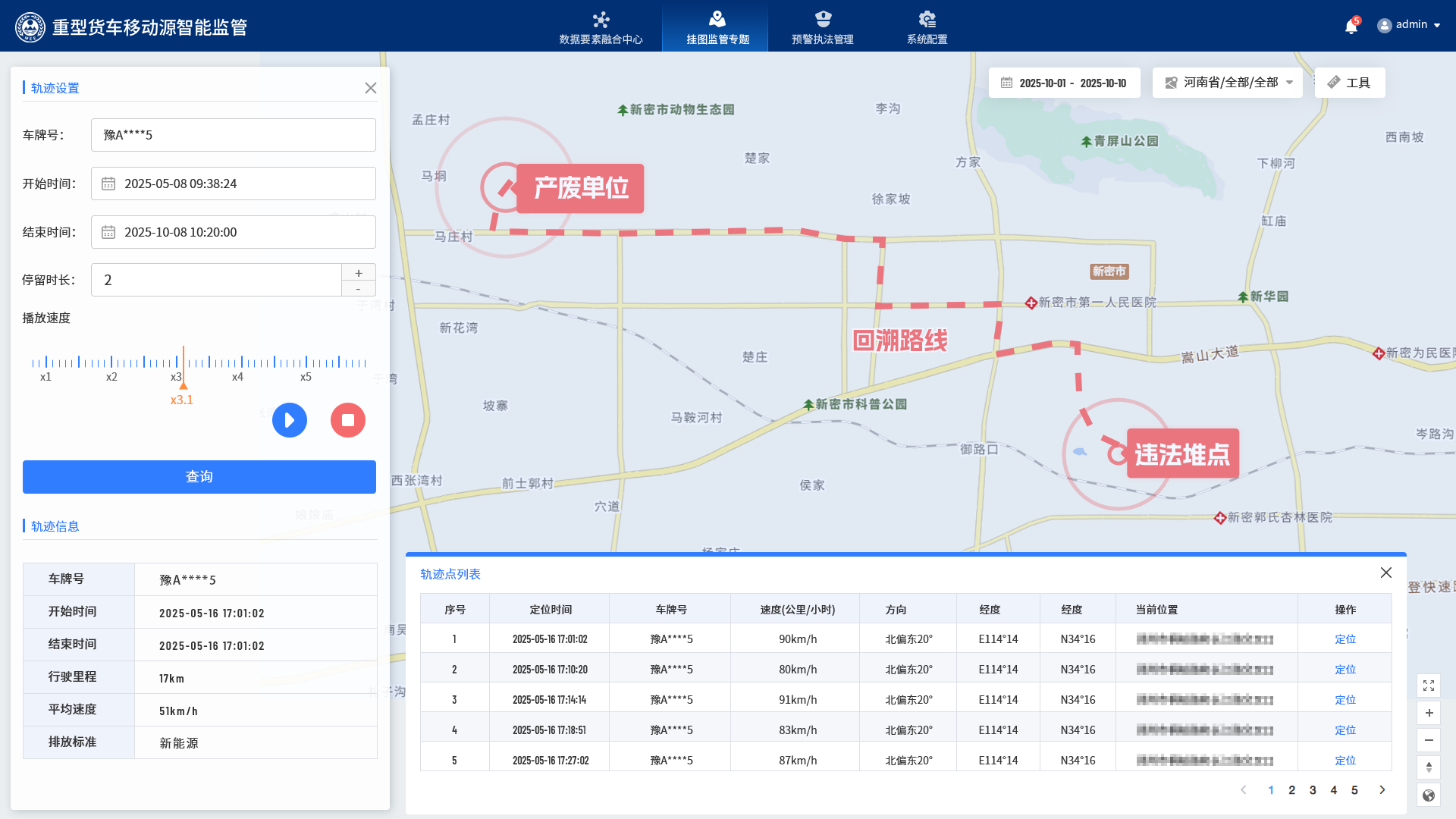
Task: Go to page 3 of track list
Action: coord(1313,790)
